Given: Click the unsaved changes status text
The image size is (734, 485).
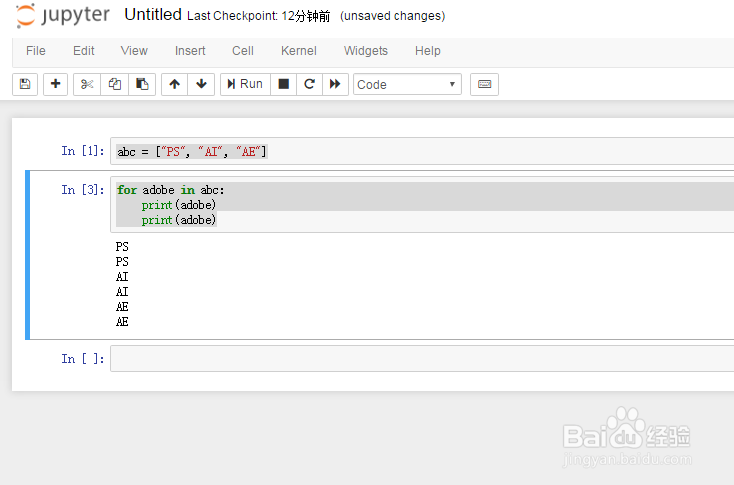Looking at the screenshot, I should click(392, 16).
